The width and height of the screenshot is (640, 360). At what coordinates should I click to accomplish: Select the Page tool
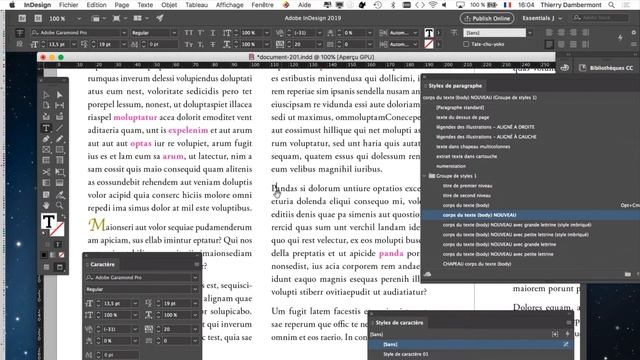click(x=47, y=105)
